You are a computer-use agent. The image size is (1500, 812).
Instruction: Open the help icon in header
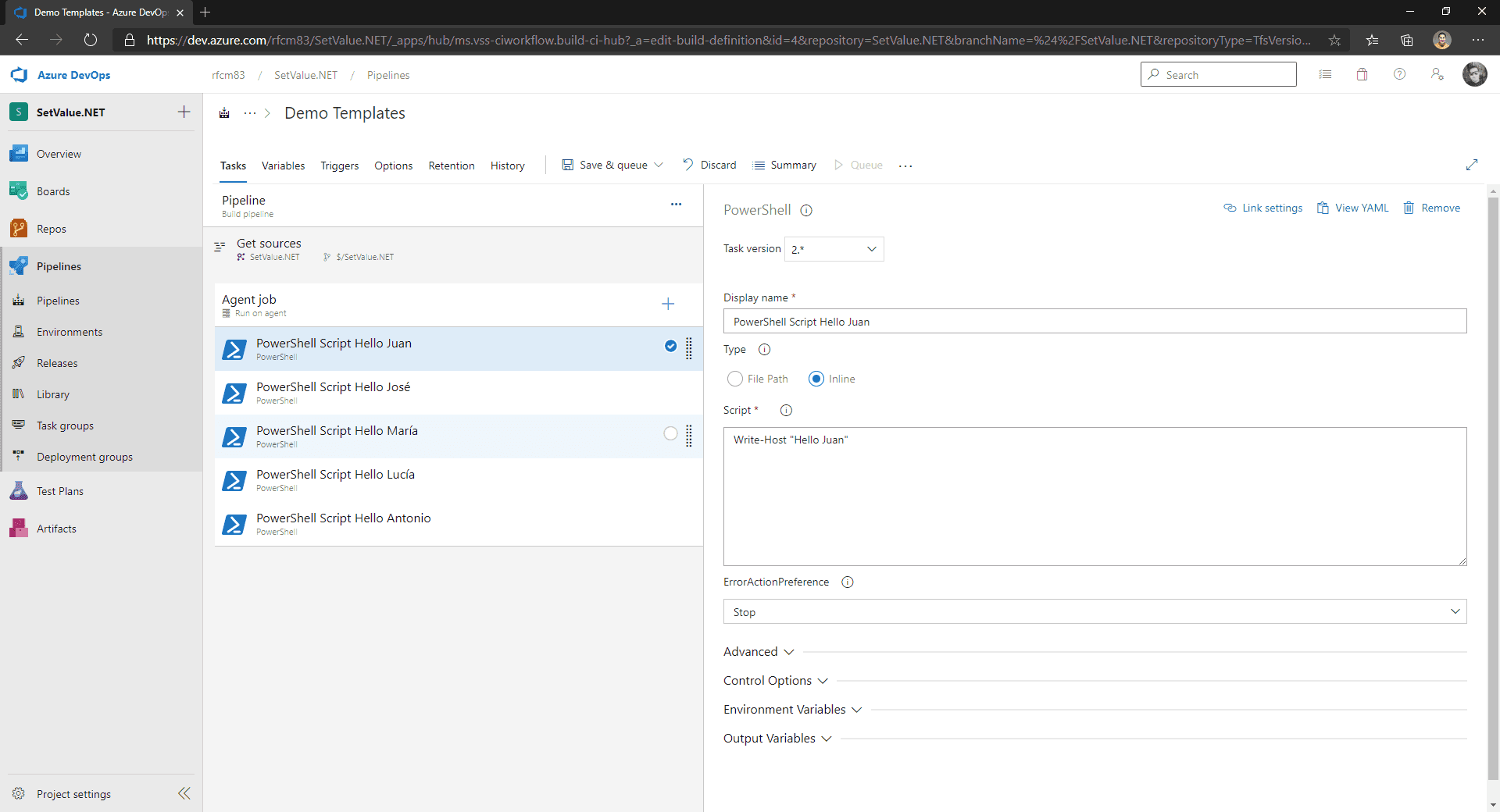[x=1400, y=74]
